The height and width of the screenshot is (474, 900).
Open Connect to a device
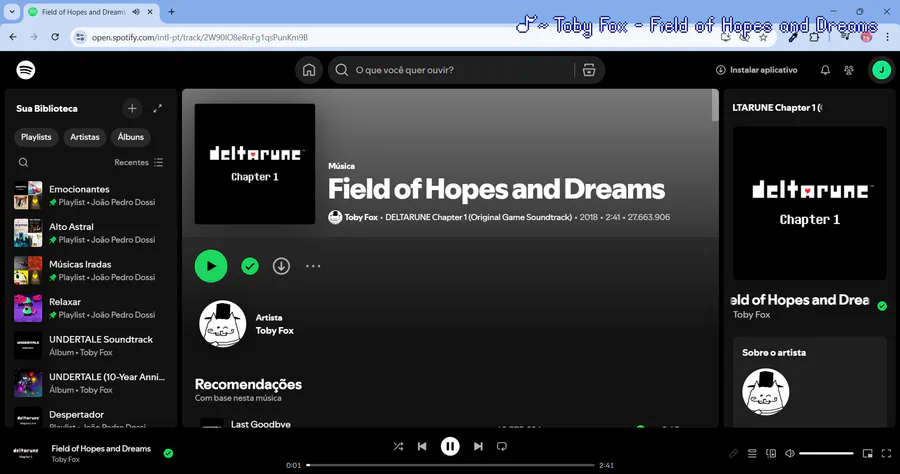click(771, 453)
